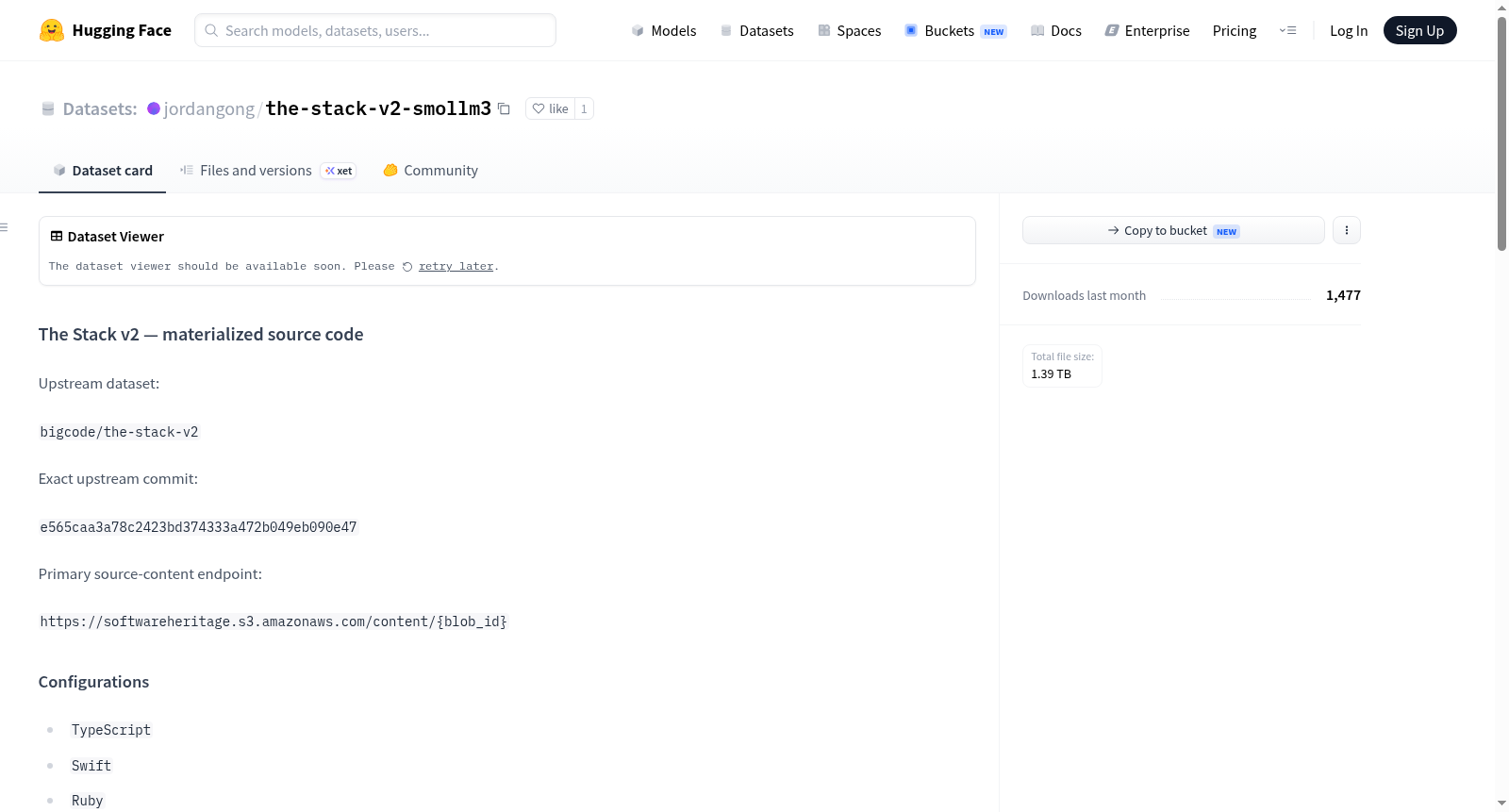Click the xet badge
1509x812 pixels.
(x=339, y=171)
